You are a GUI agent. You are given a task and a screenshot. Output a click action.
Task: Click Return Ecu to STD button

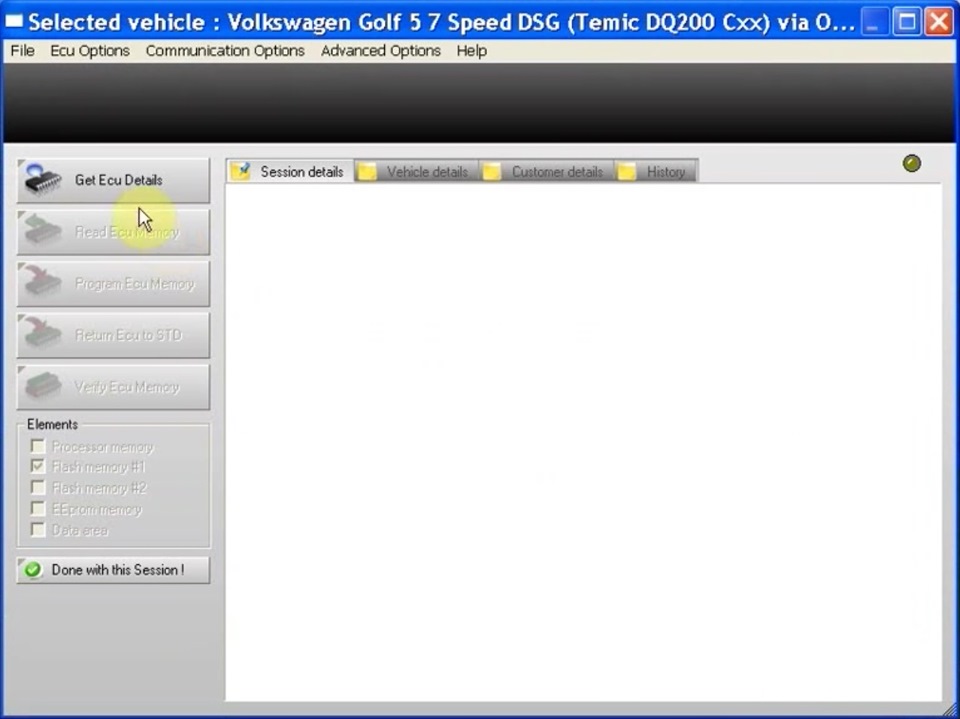click(113, 335)
